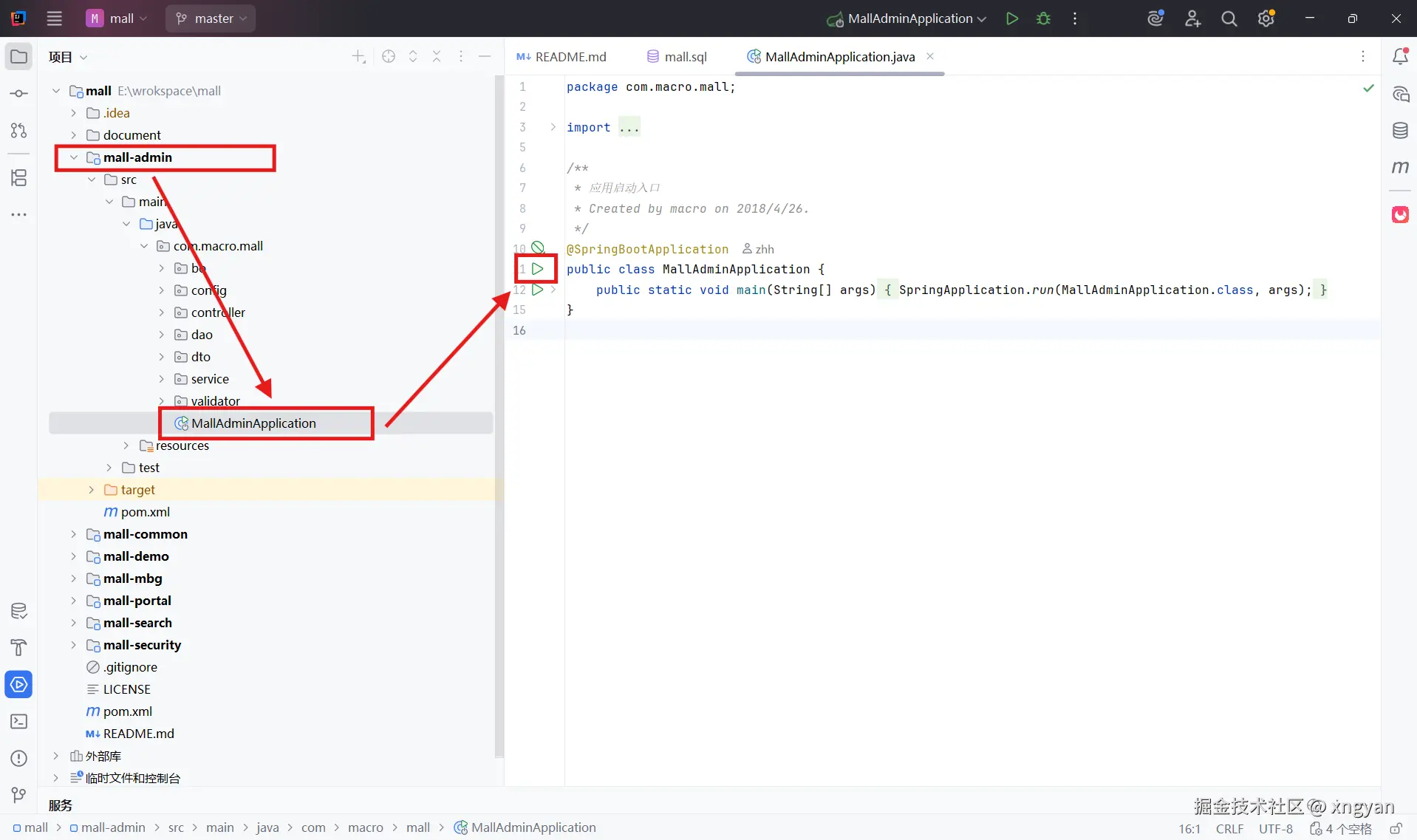Expand the mall-portal module

coord(74,601)
